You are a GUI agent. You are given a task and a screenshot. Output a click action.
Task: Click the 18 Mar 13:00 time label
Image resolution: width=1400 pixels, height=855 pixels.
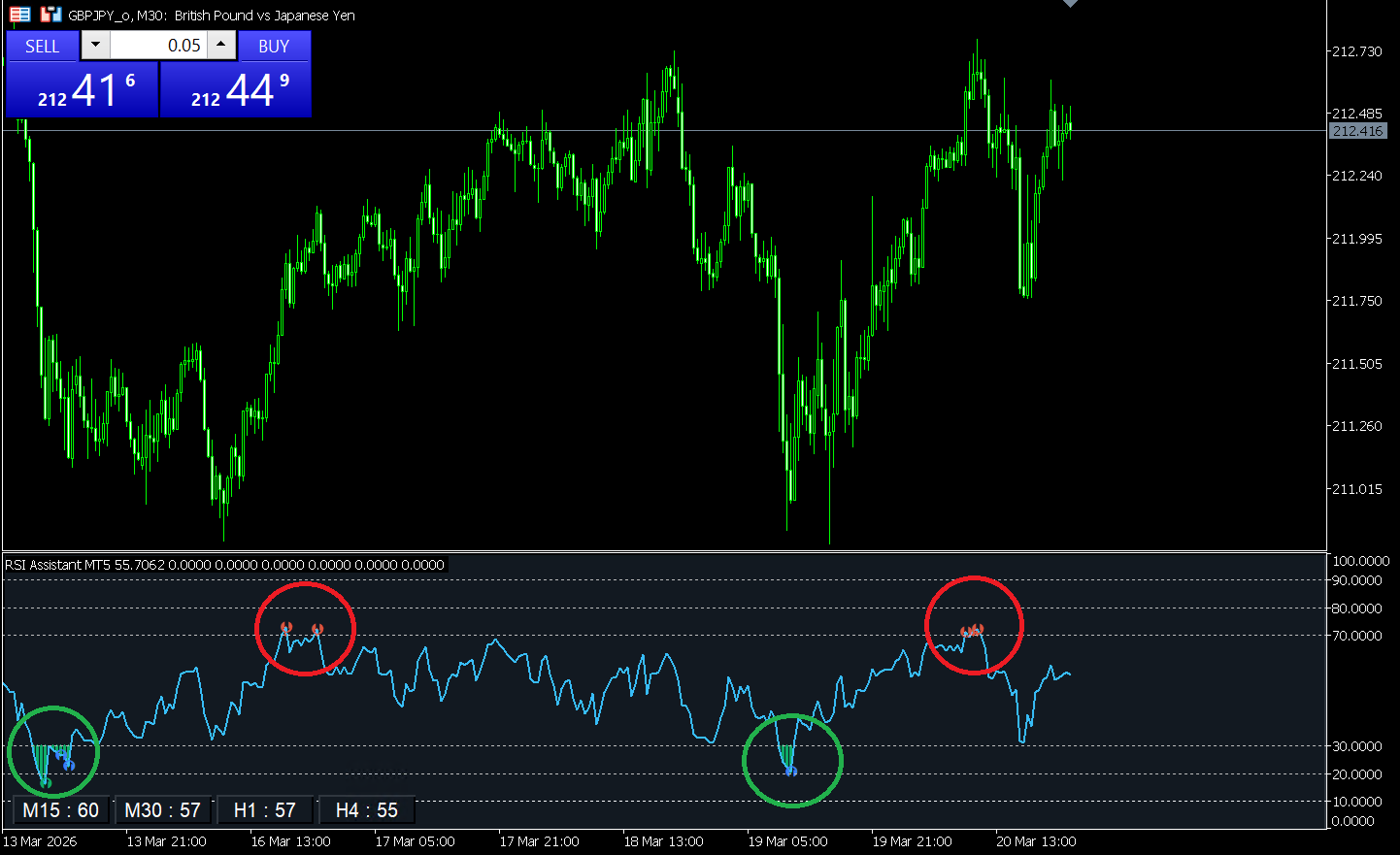tap(663, 841)
